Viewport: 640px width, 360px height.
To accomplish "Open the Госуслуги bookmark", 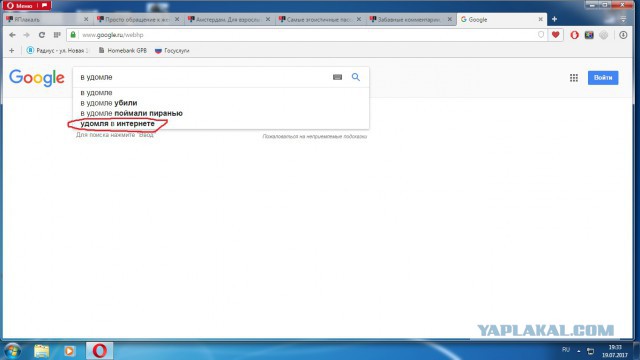I will [172, 51].
